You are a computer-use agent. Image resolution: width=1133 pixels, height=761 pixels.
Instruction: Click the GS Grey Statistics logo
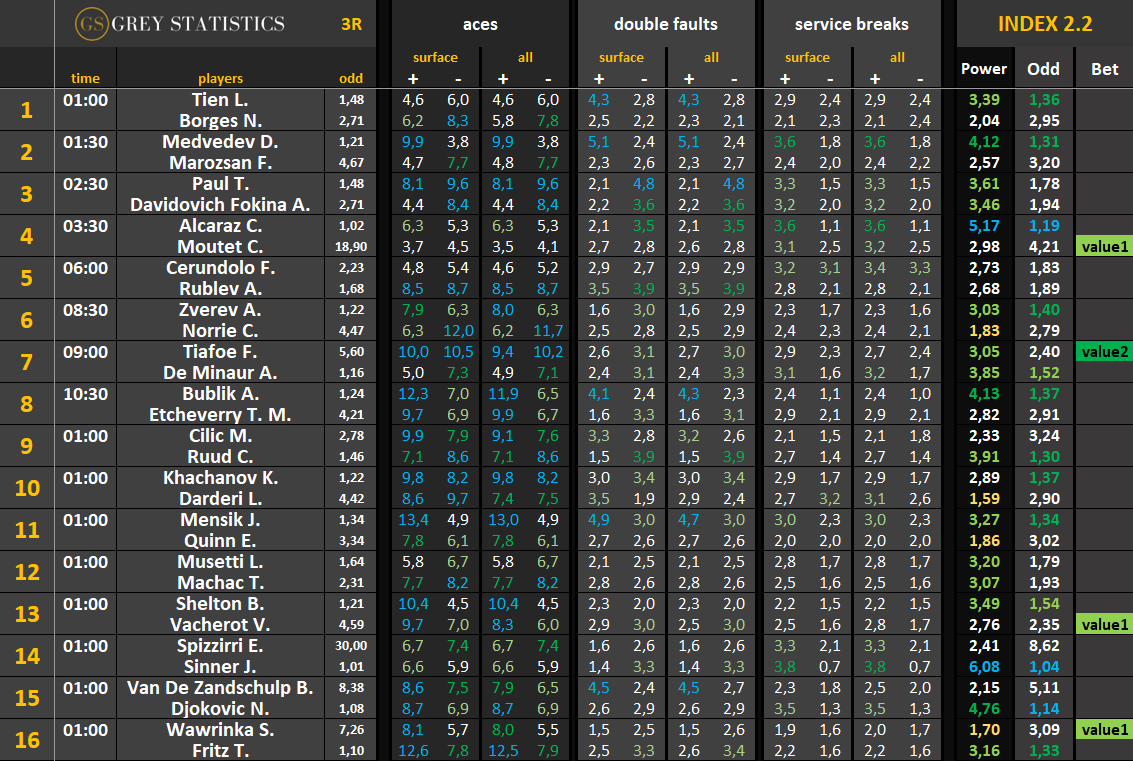181,23
